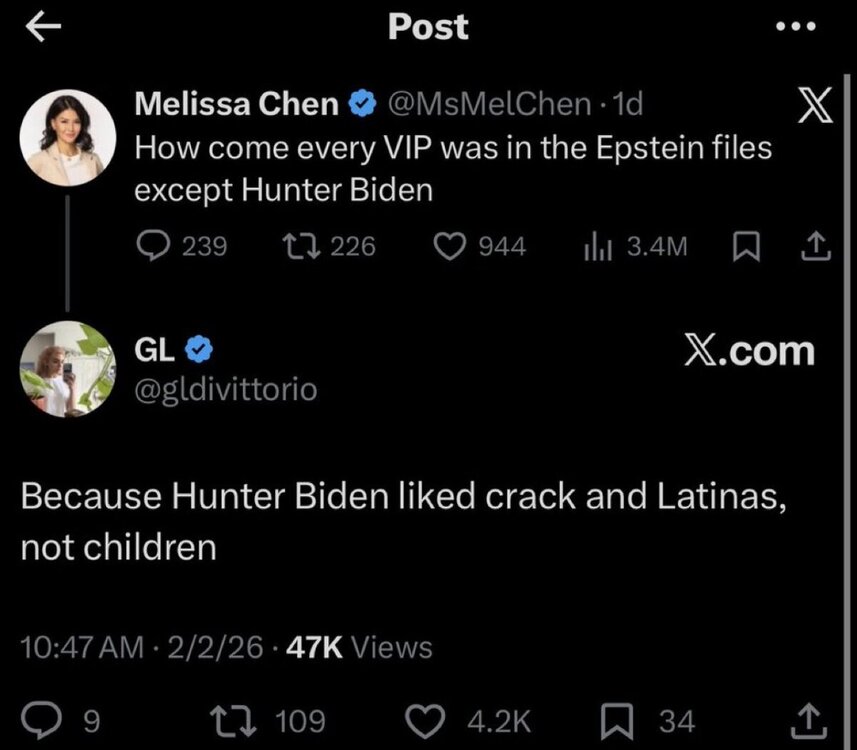View analytics showing 3.4M views
857x750 pixels.
(x=596, y=245)
